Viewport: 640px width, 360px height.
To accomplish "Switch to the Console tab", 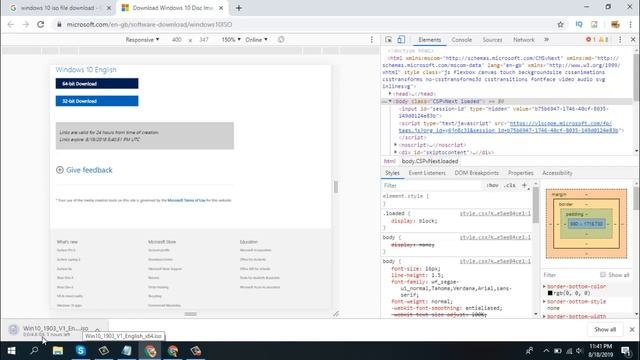I will [462, 40].
